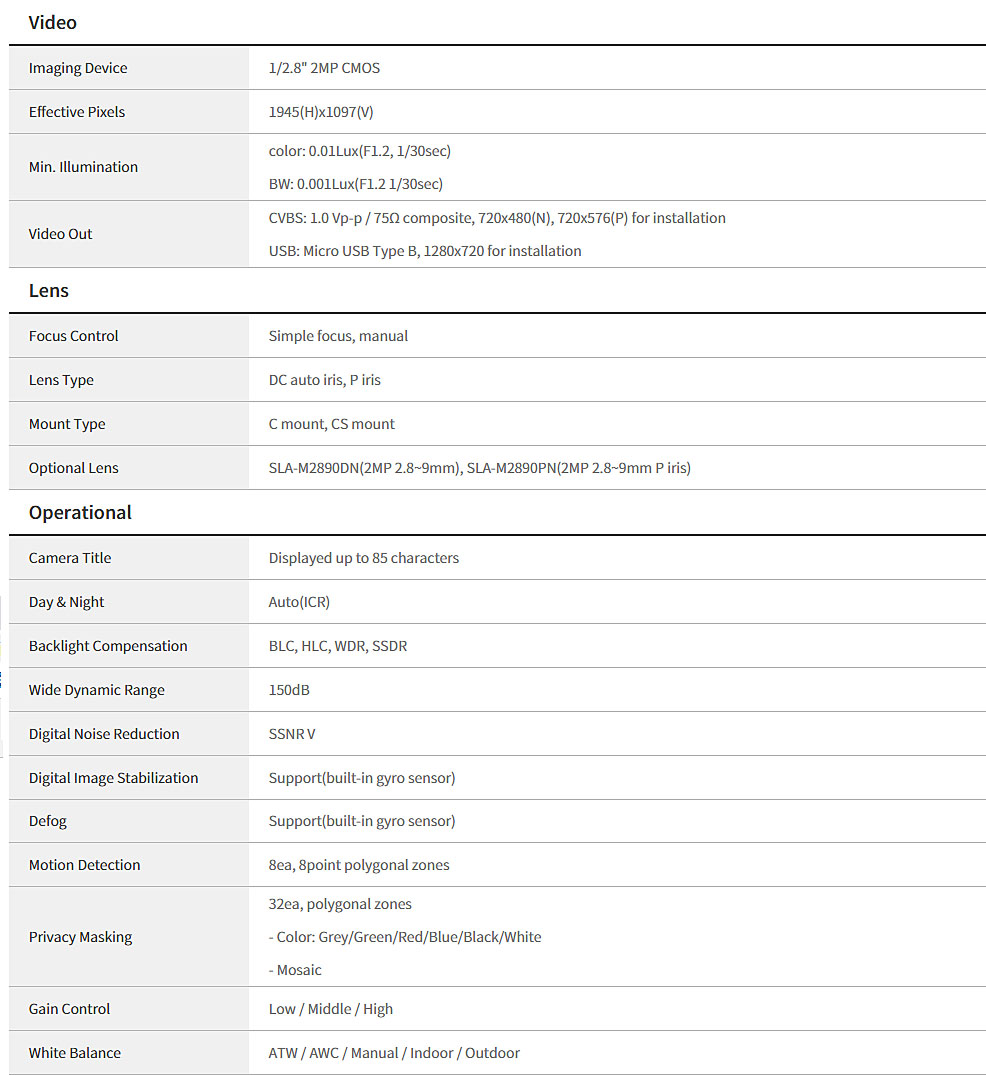This screenshot has width=986, height=1075.
Task: Select the USB Micro USB Type B line
Action: [x=424, y=251]
